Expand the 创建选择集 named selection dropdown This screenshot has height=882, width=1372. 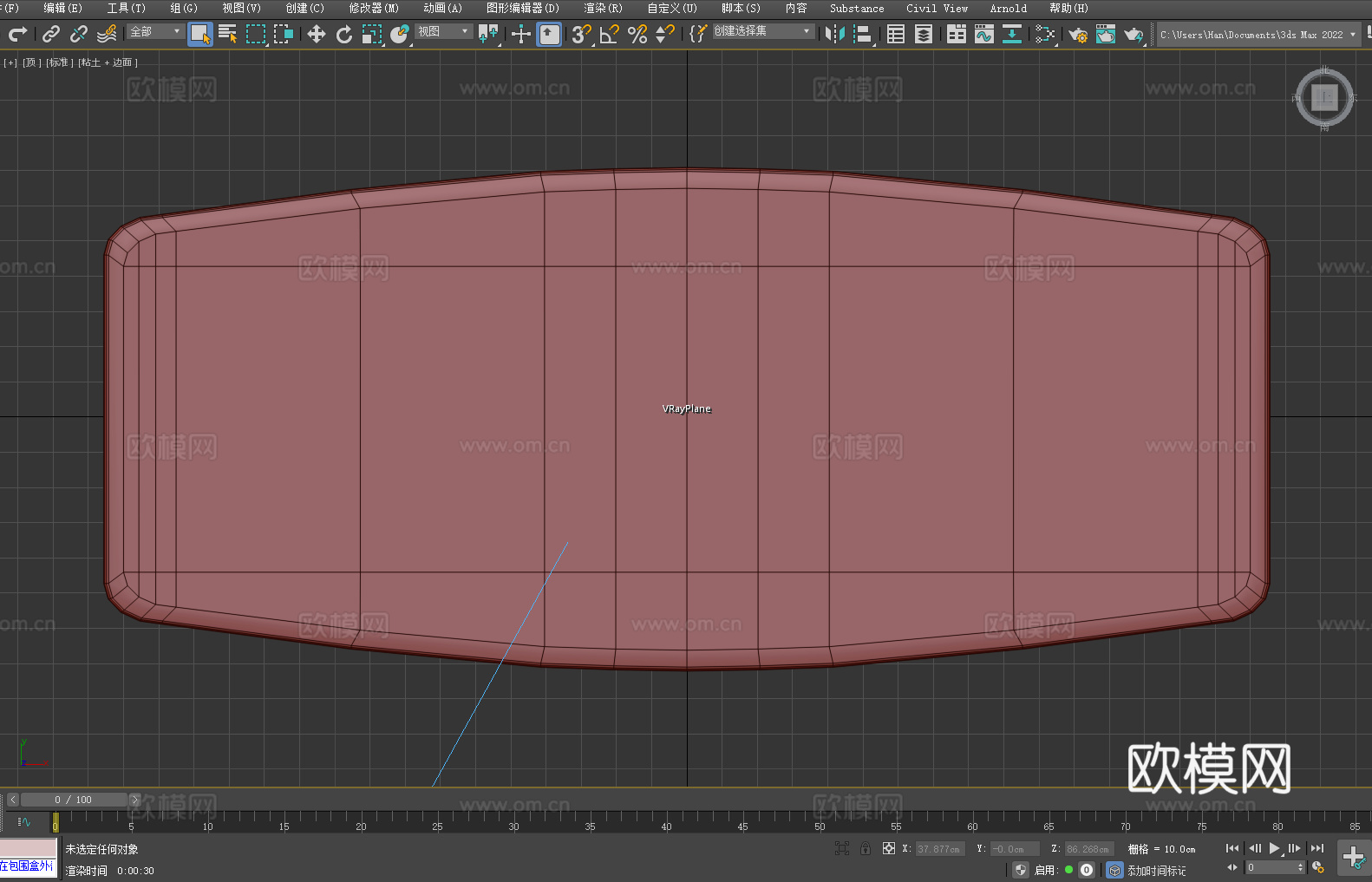click(x=763, y=31)
